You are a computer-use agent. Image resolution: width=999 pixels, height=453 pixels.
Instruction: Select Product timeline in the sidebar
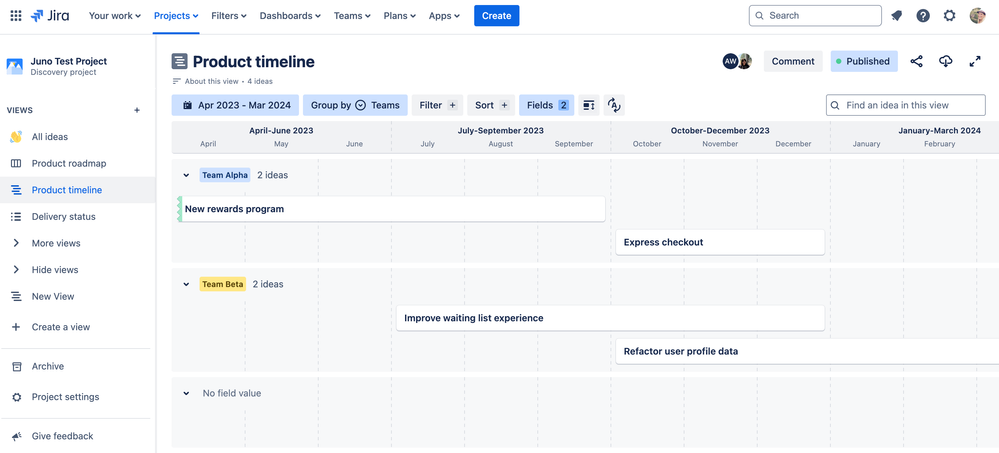coord(78,190)
